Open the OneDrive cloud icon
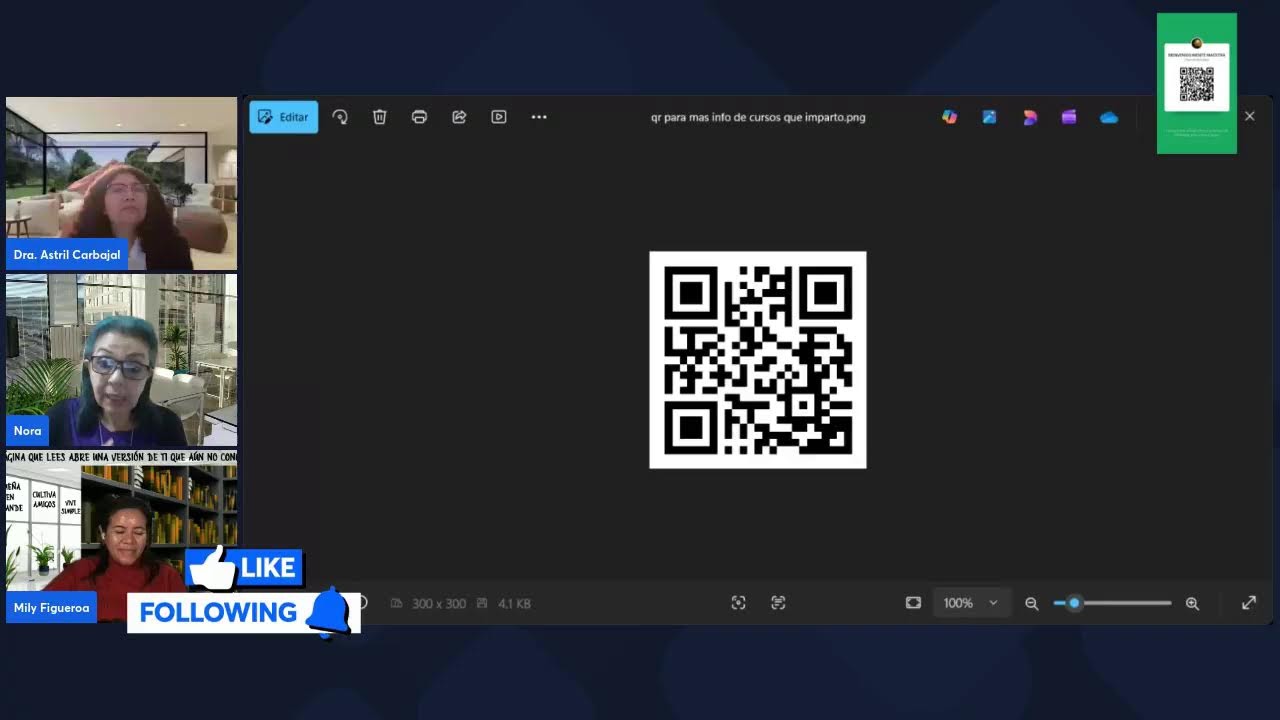 pyautogui.click(x=1109, y=117)
